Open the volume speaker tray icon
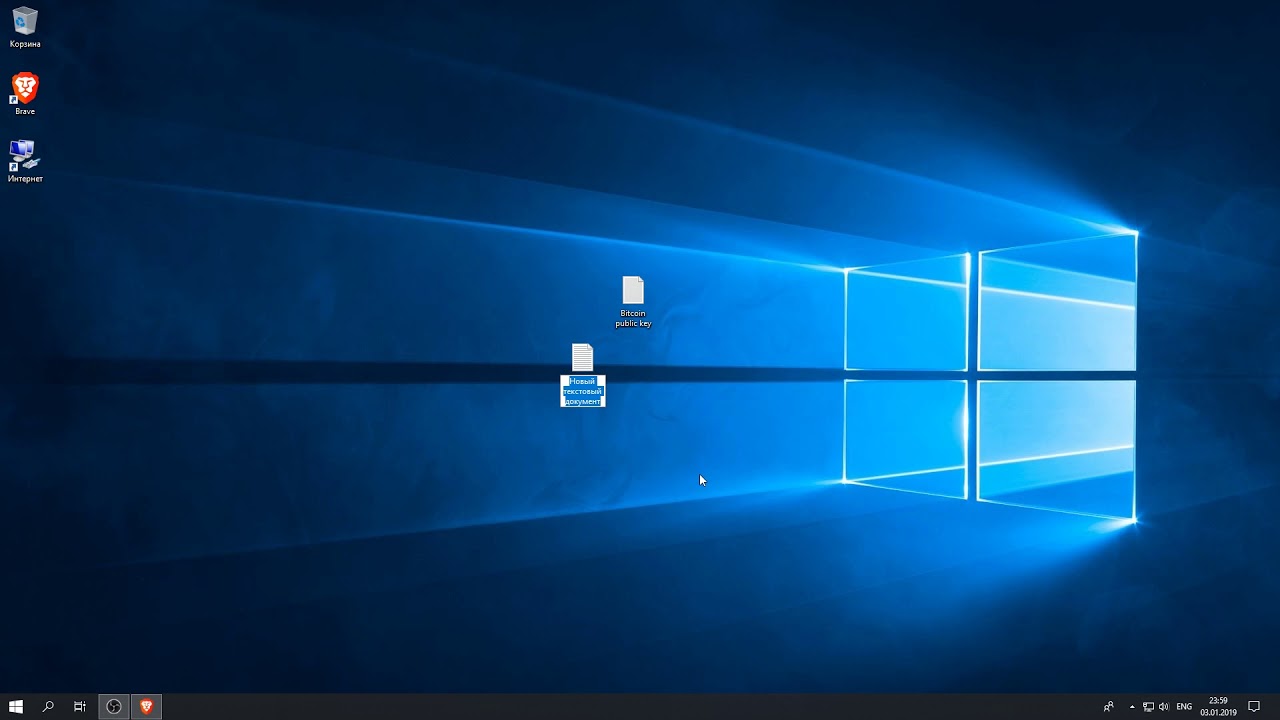 (x=1163, y=707)
